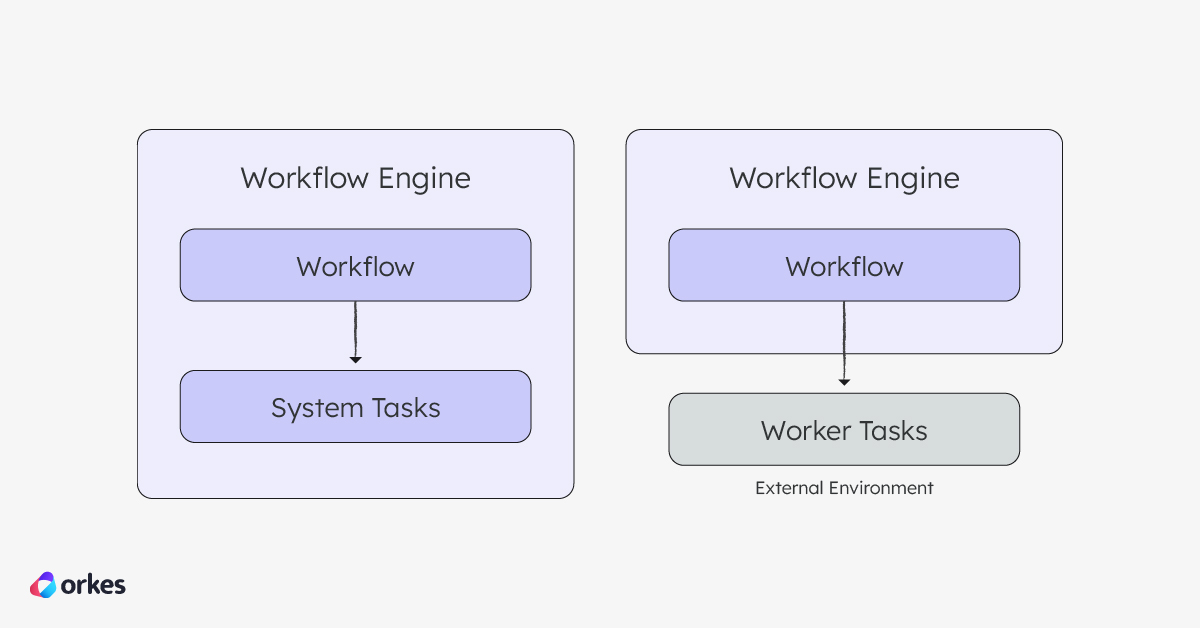Click the rounded corner of left engine container

coord(145,135)
